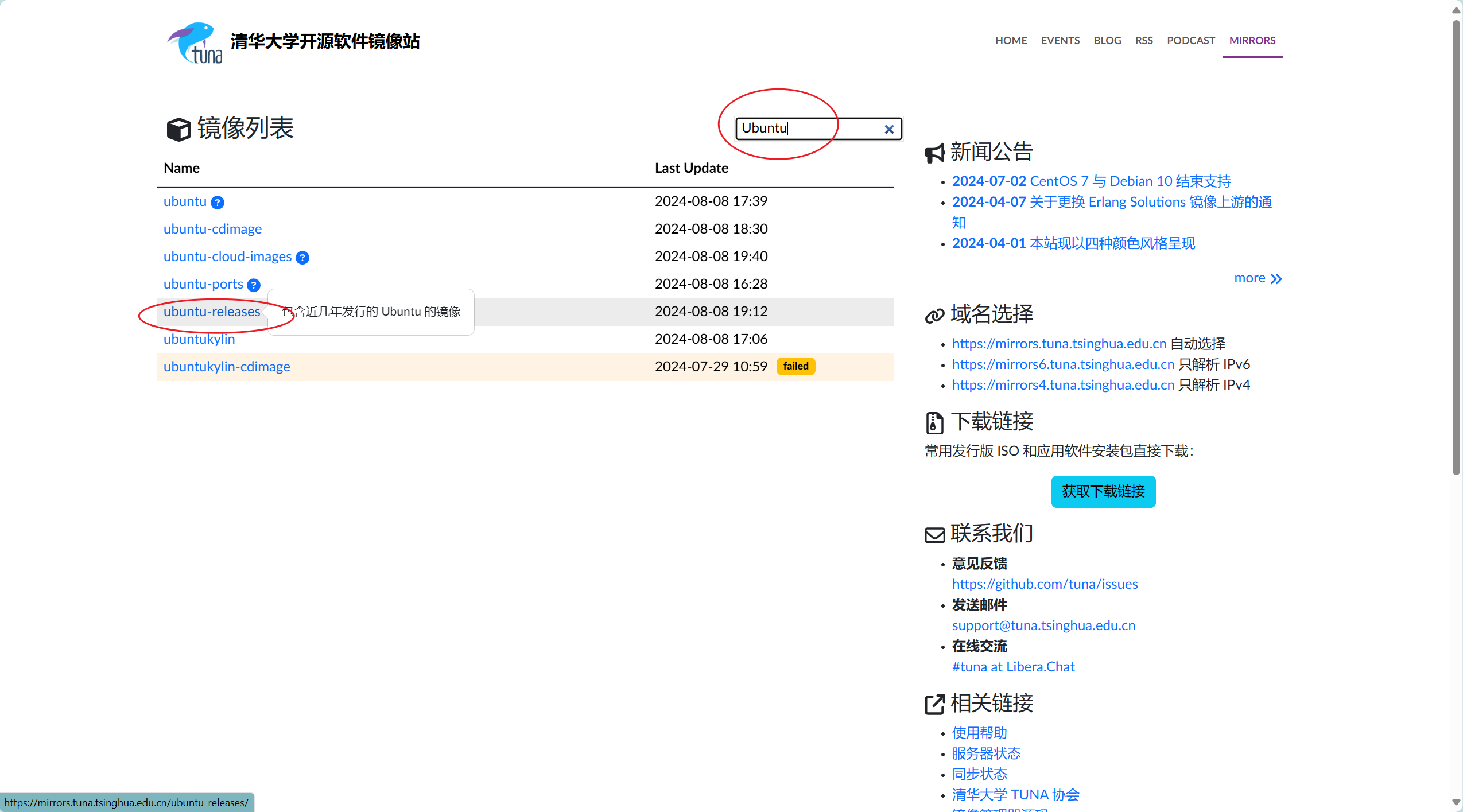Click the cube icon beside 镜像列表
Image resolution: width=1463 pixels, height=812 pixels.
[x=178, y=129]
